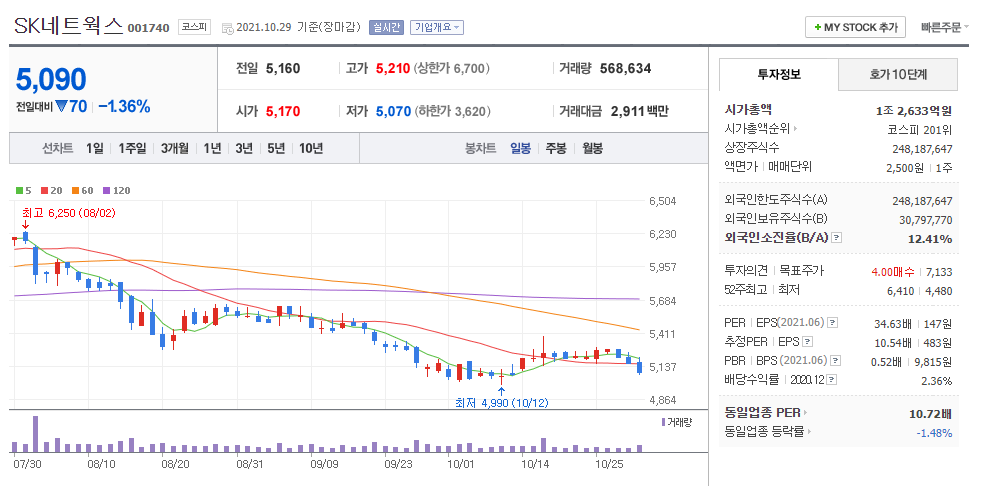Click the purple 120-day moving average legend swatch

coord(106,190)
